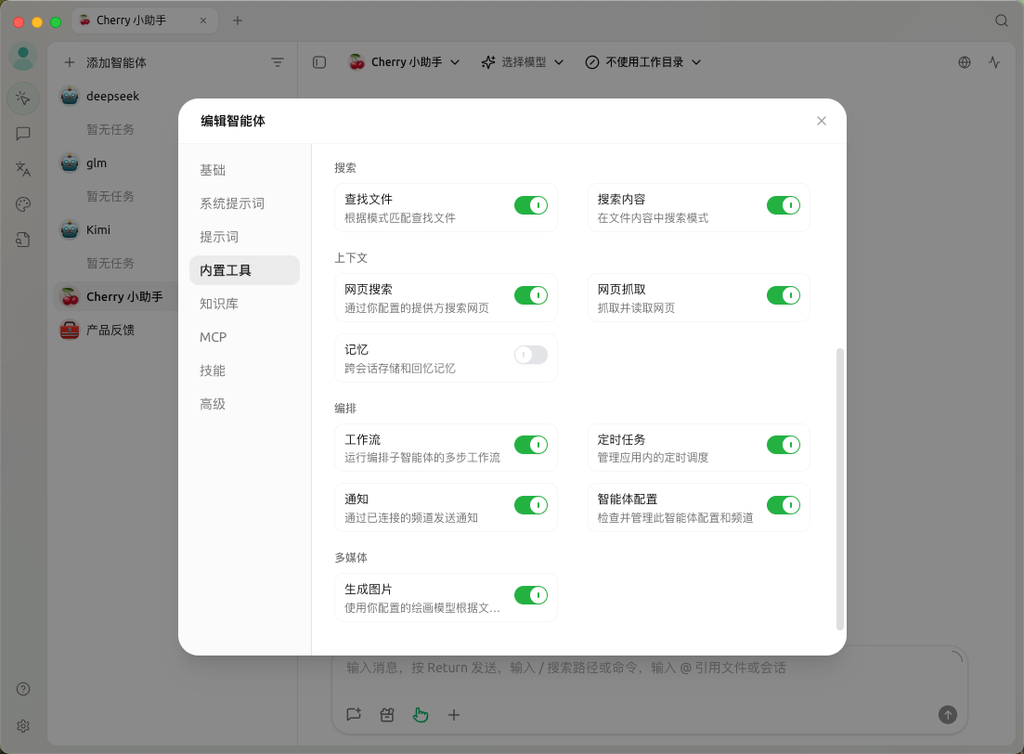Click 暂无任务 under glm
1024x754 pixels.
tap(110, 196)
